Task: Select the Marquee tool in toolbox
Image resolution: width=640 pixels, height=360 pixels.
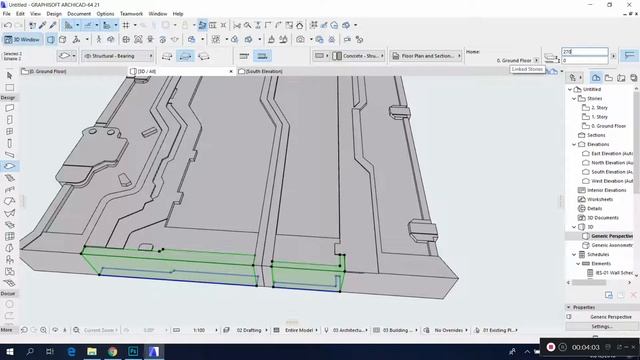Action: 9,88
